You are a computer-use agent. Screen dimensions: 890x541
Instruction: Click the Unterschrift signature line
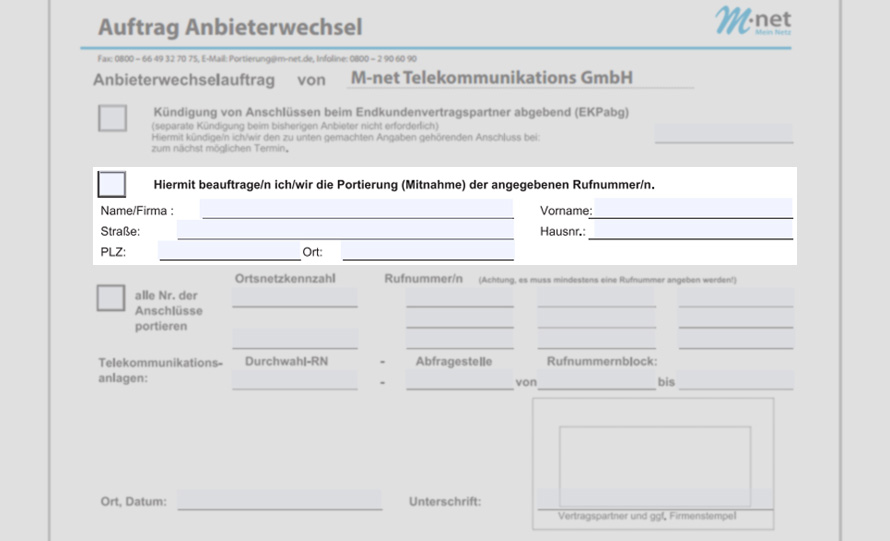tap(655, 499)
